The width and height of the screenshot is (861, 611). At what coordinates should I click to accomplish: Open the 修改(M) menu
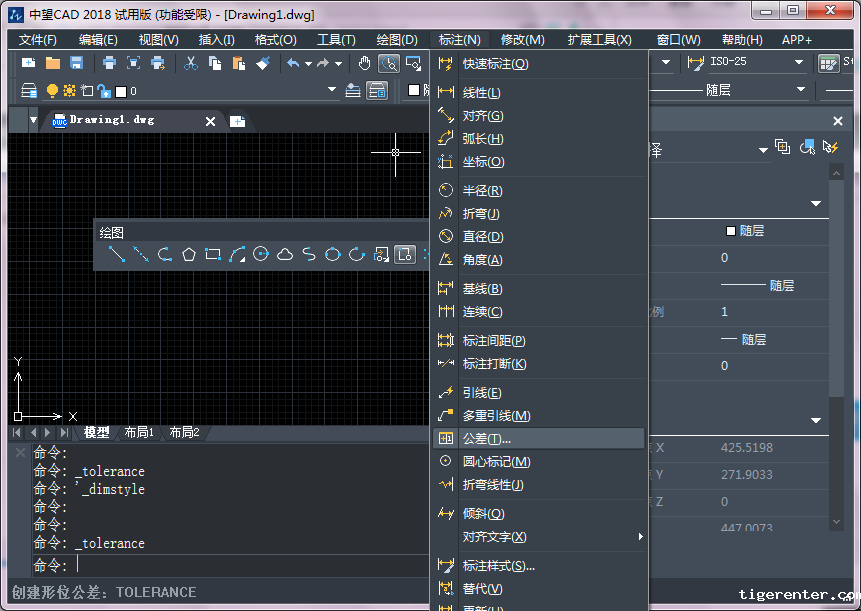522,40
